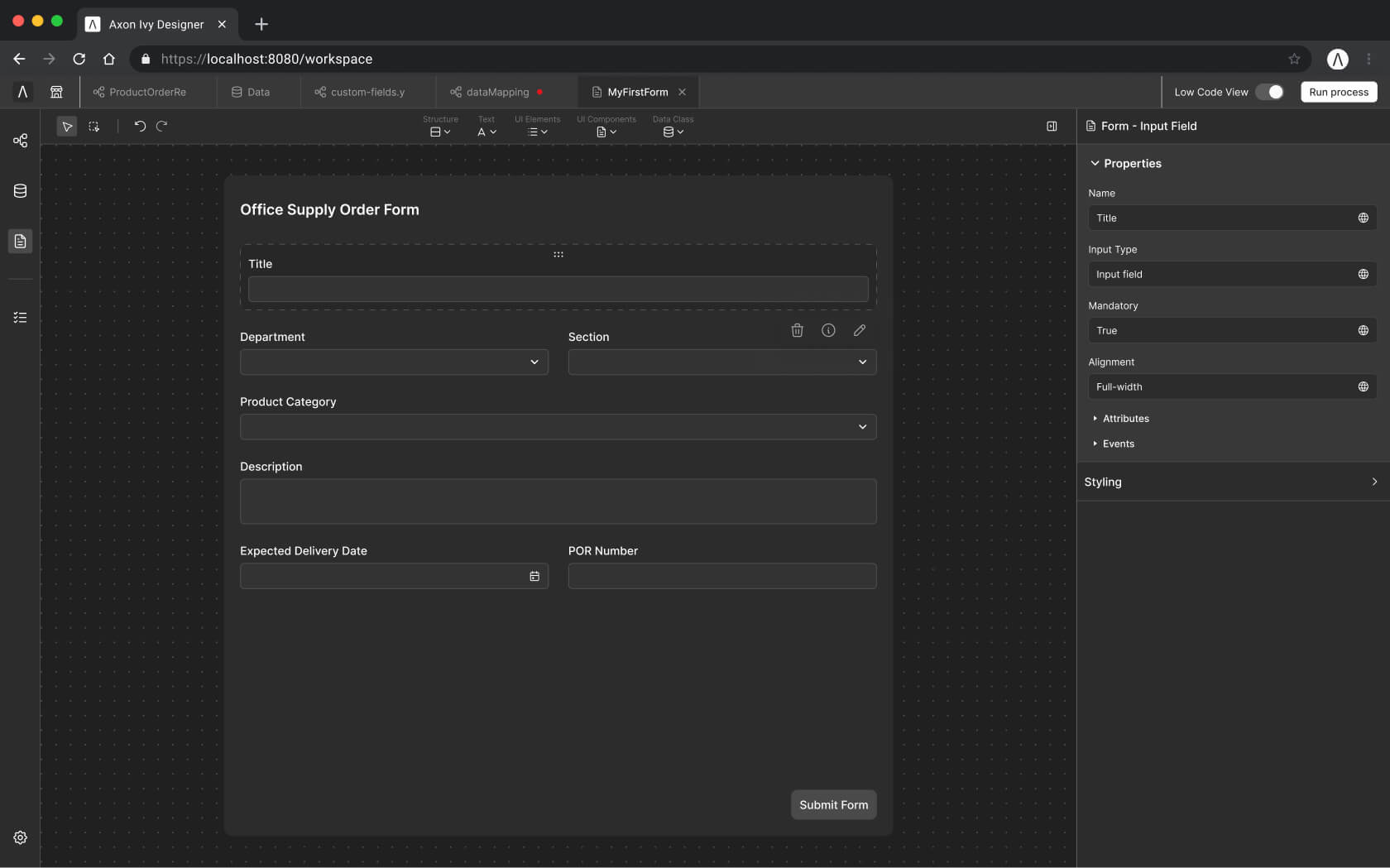Click the Input Type property field
The height and width of the screenshot is (868, 1390).
tap(1232, 274)
